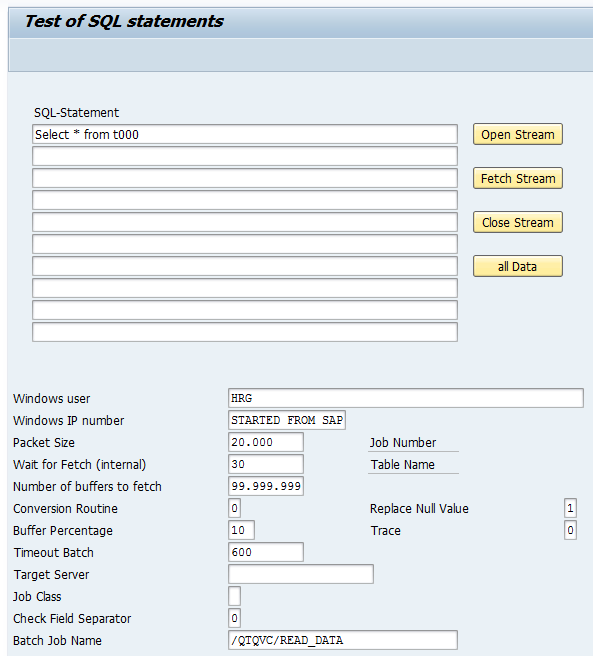
Task: Click the Packet Size field with 20.000
Action: tap(266, 442)
